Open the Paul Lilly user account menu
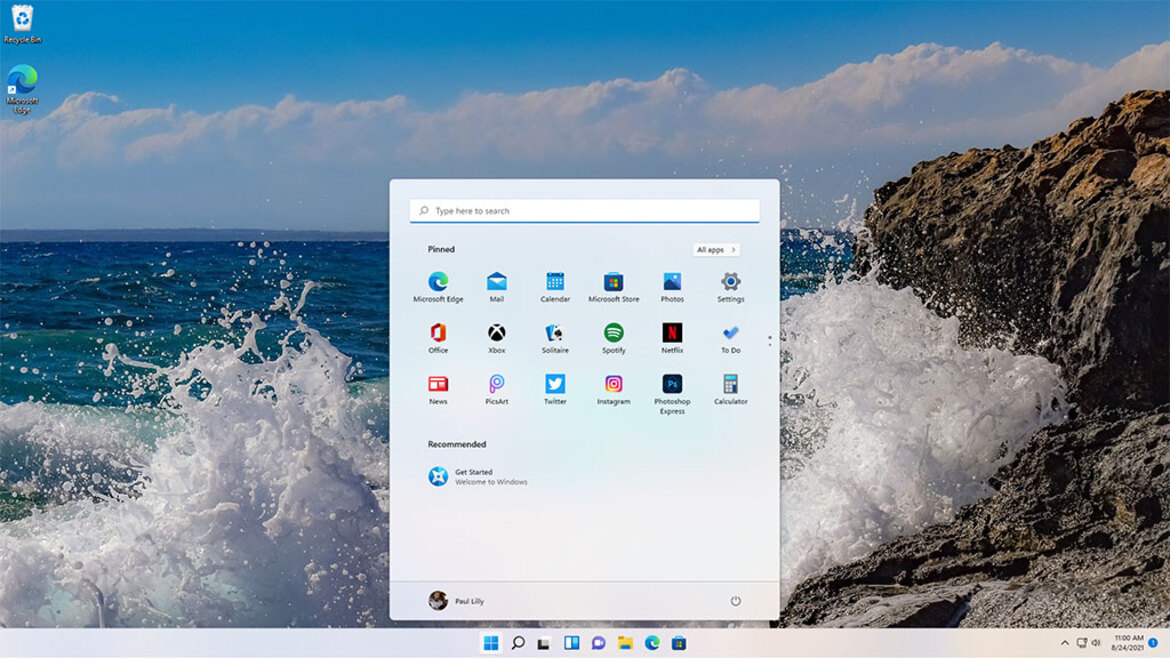Viewport: 1170px width, 658px height. coord(456,601)
